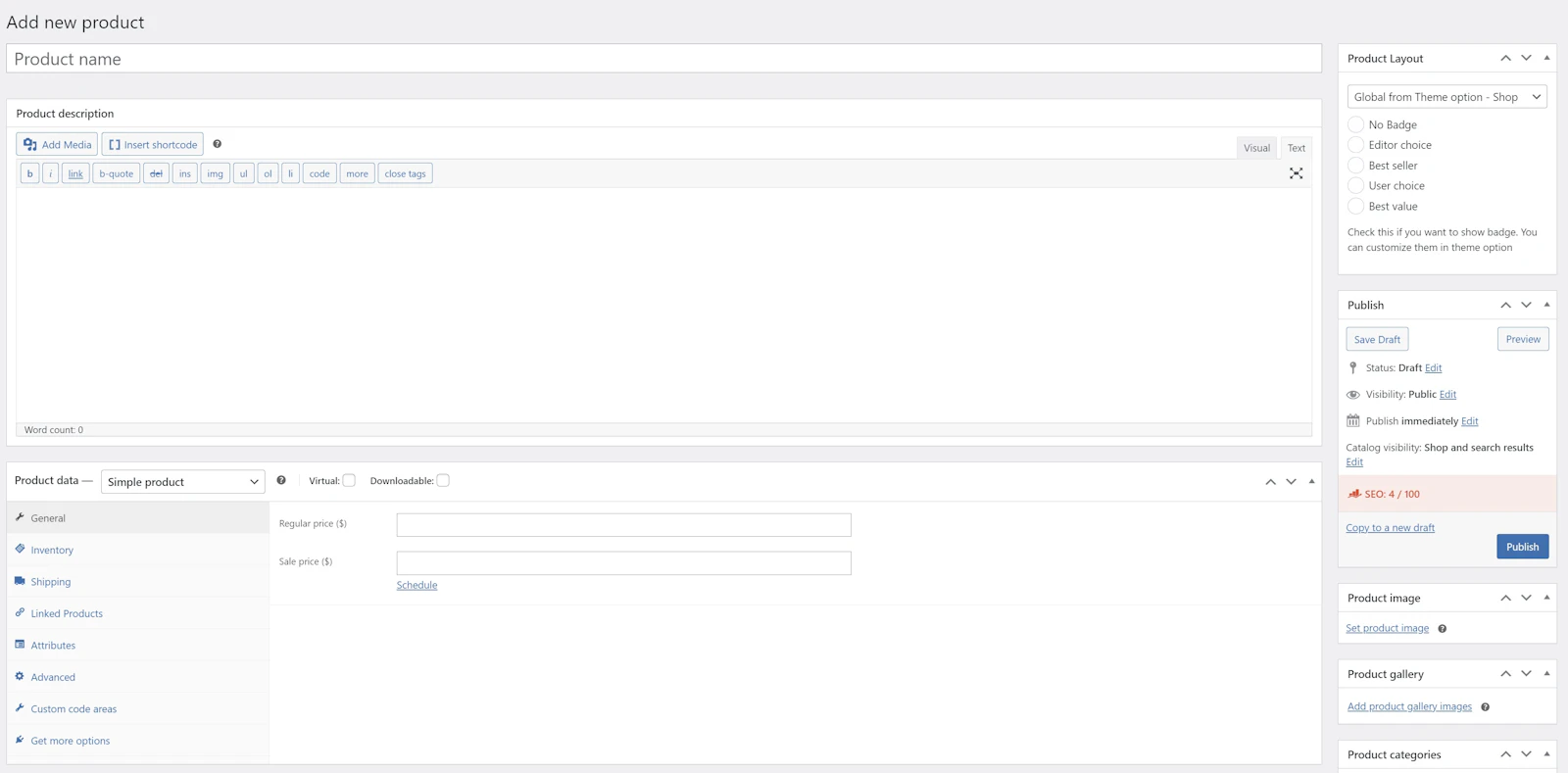
Task: Edit the Catalog visibility setting
Action: click(x=1354, y=462)
